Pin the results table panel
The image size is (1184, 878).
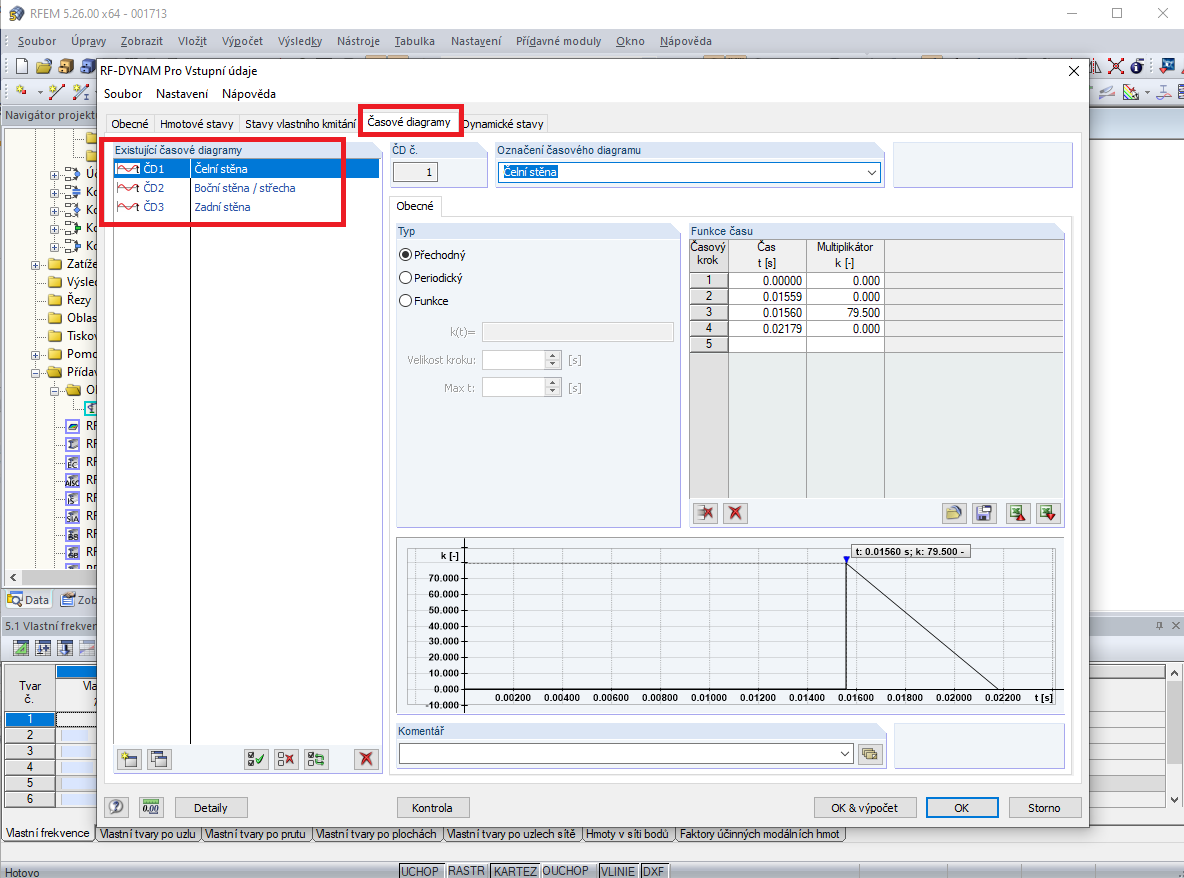(1159, 626)
